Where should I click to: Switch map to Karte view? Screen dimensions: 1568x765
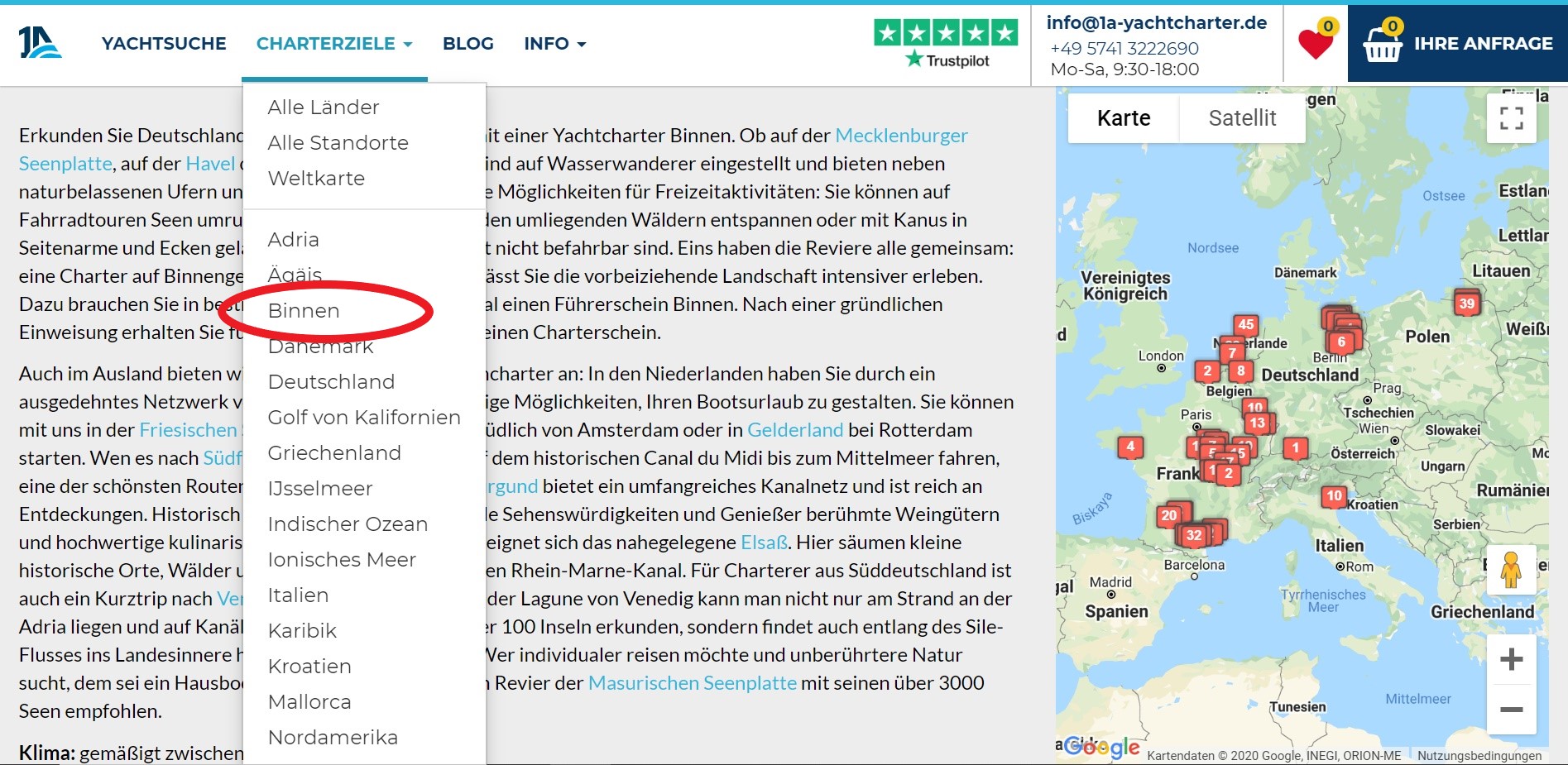(x=1123, y=118)
